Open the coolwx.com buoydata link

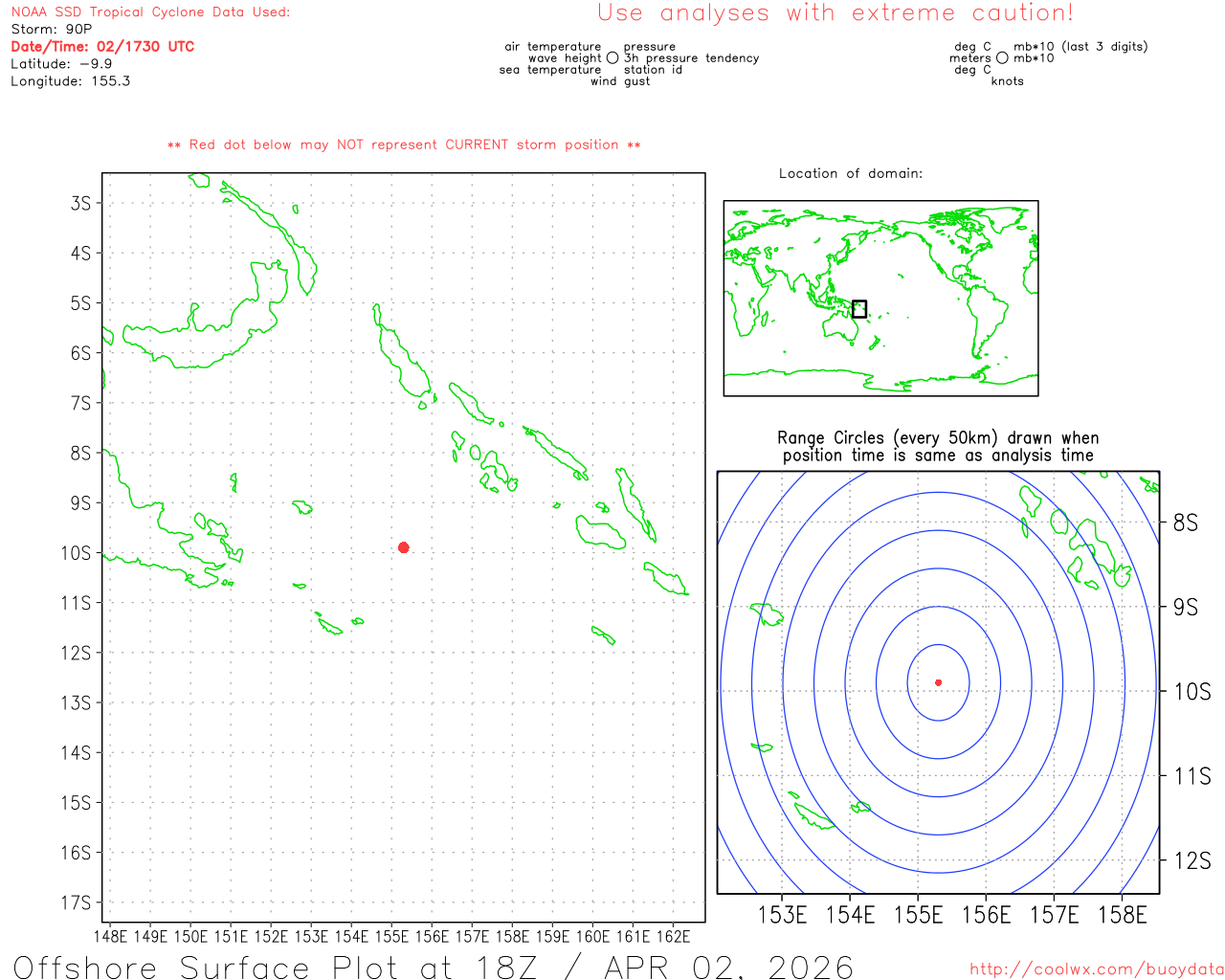click(x=1096, y=969)
